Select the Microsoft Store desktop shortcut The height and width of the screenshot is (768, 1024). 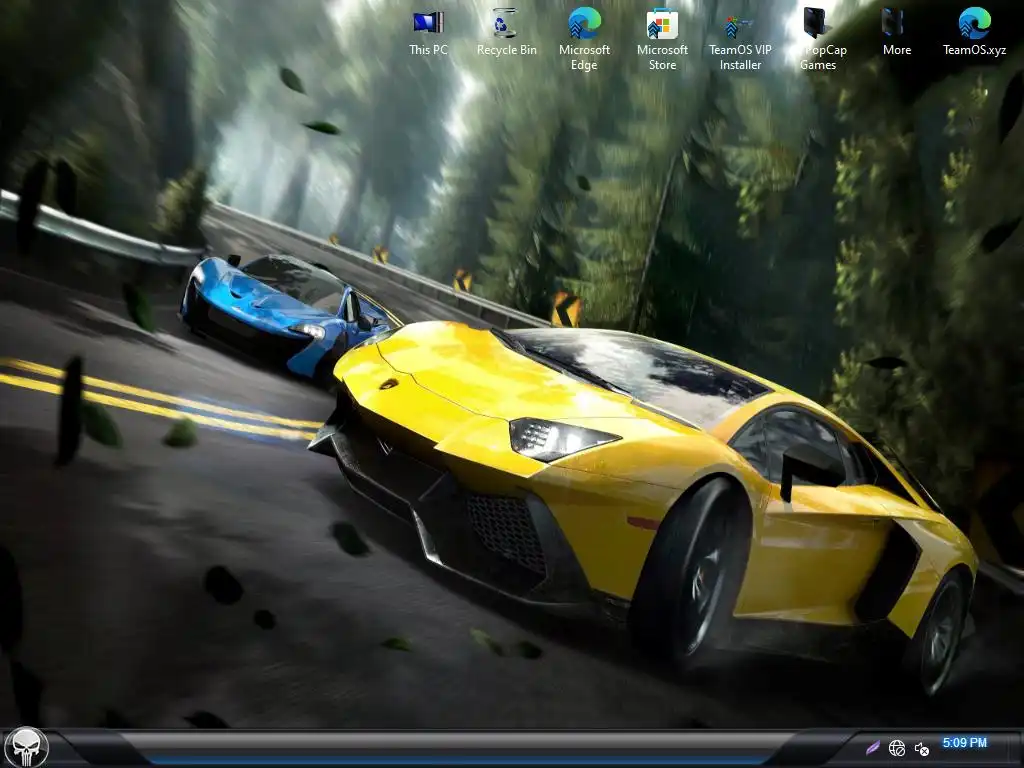click(662, 39)
